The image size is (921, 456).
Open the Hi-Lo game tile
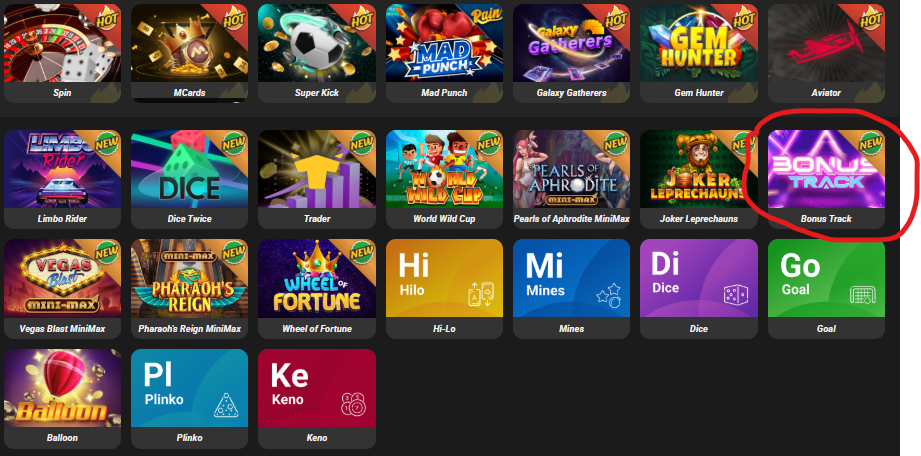(444, 289)
